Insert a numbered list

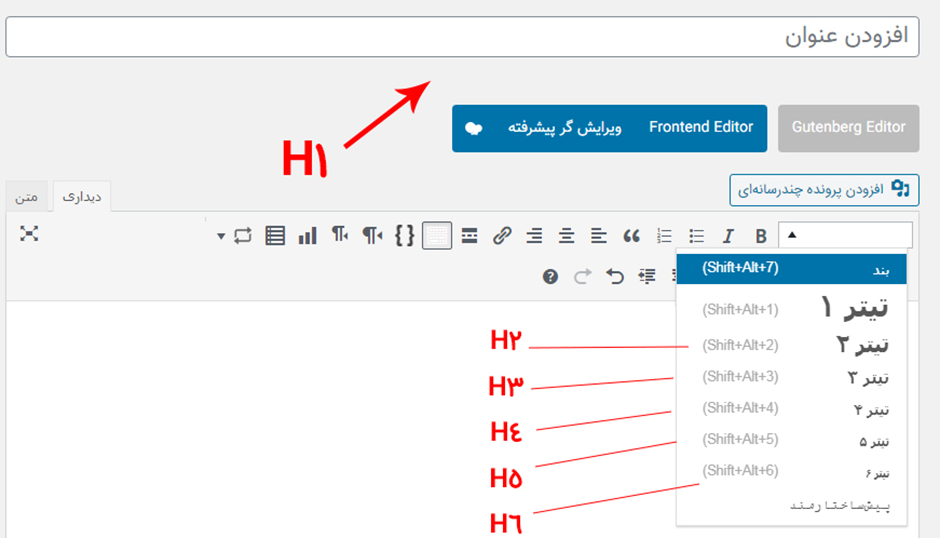point(664,236)
